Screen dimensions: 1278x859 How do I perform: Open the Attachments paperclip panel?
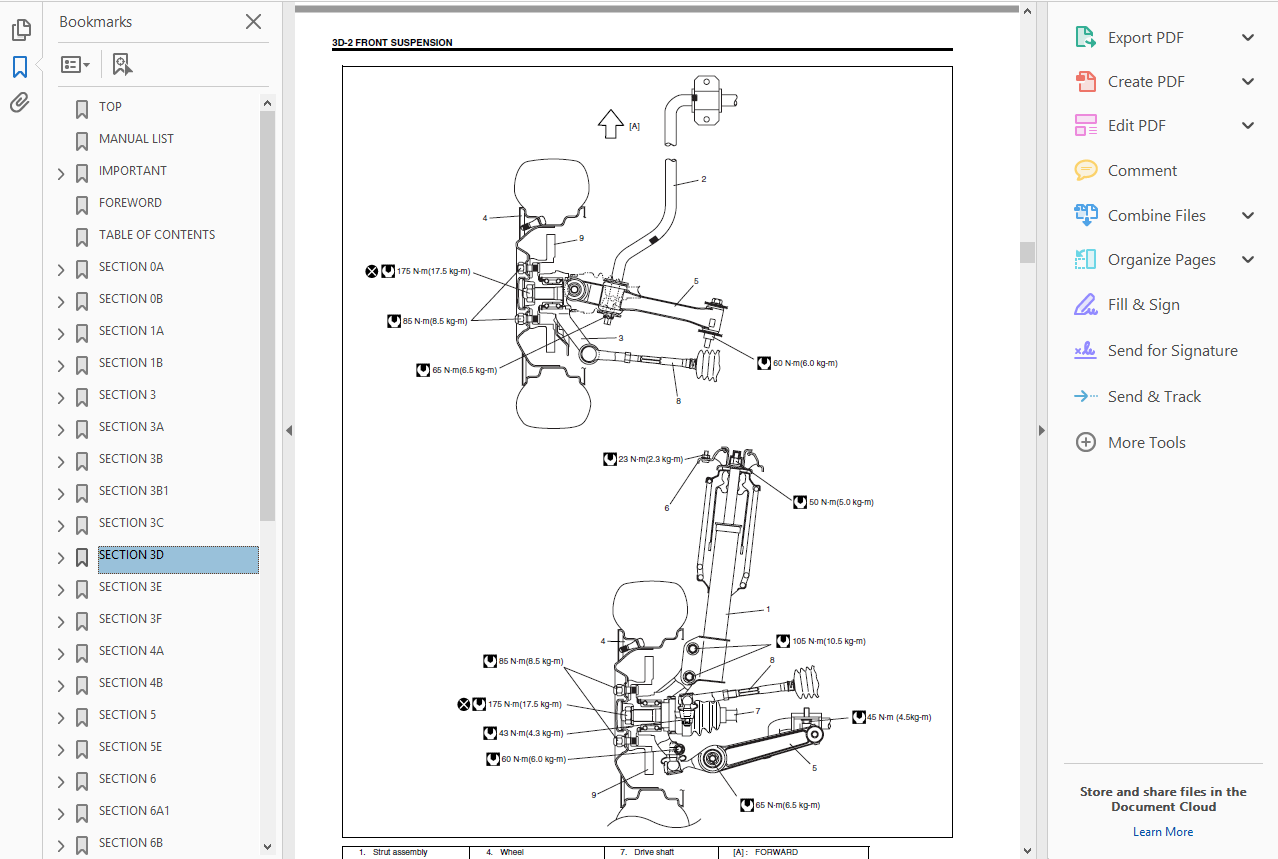[x=20, y=103]
